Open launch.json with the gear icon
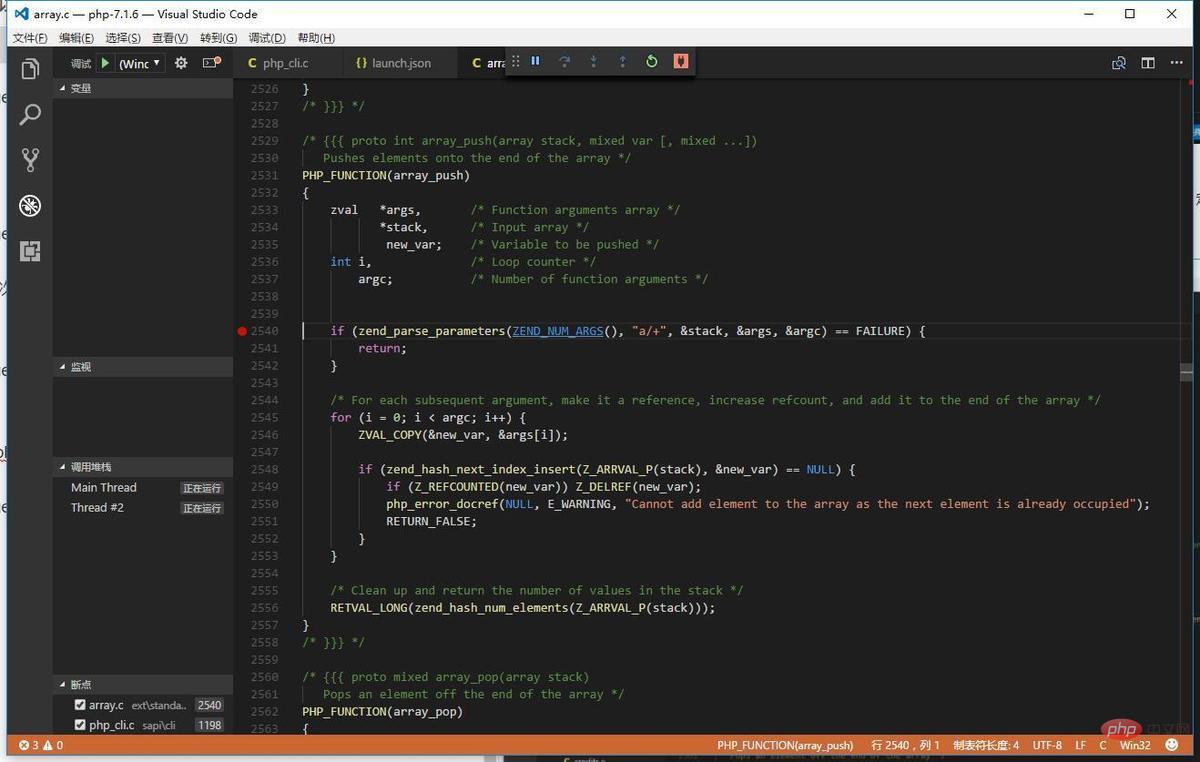The height and width of the screenshot is (762, 1200). (x=181, y=63)
